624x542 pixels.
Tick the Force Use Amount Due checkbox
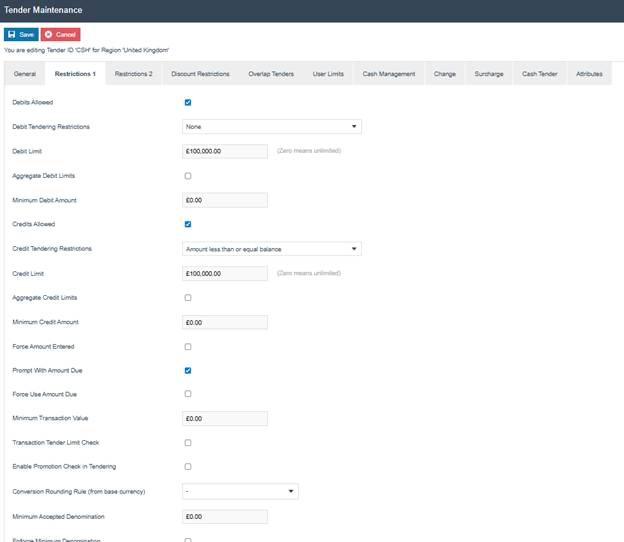point(188,394)
